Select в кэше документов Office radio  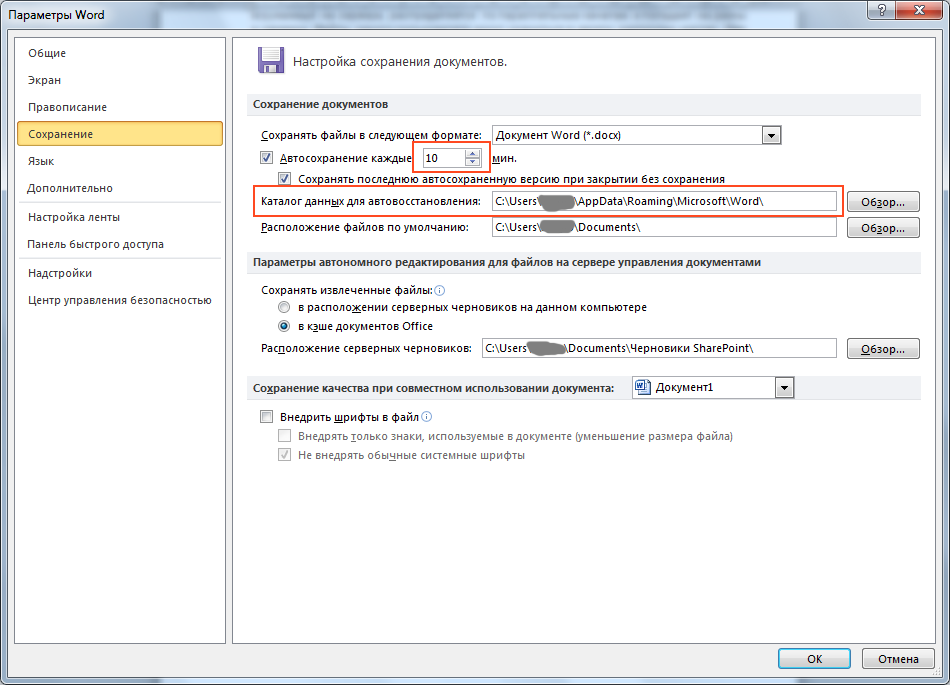coord(284,326)
